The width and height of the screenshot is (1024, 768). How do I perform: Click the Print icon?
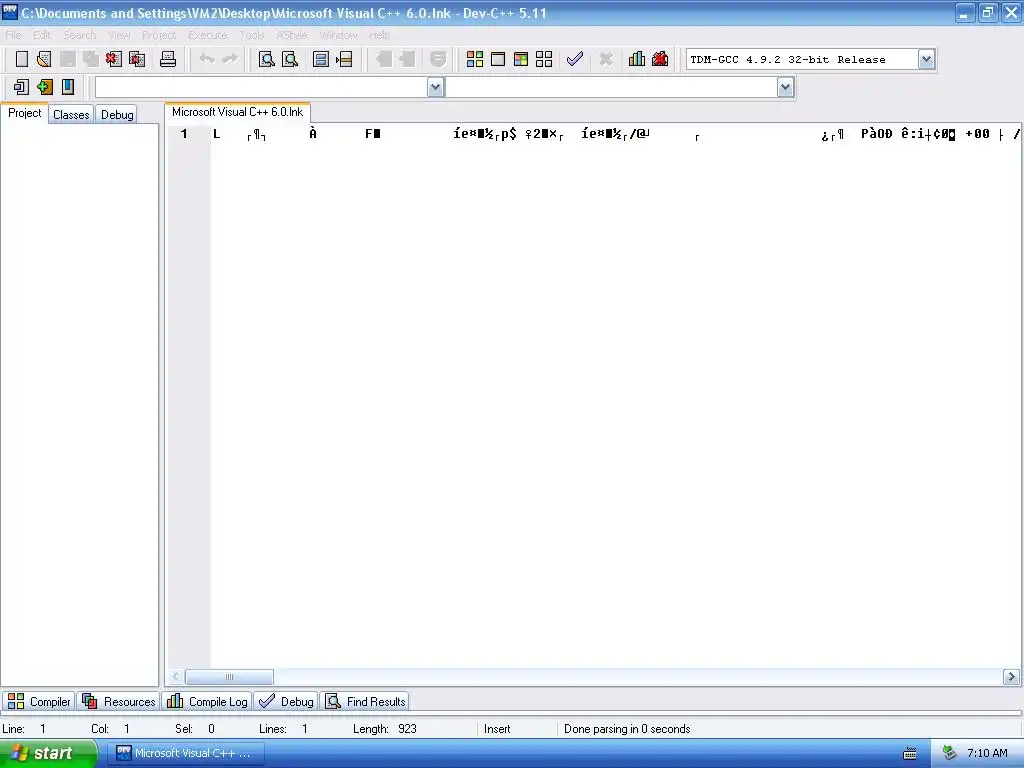168,59
